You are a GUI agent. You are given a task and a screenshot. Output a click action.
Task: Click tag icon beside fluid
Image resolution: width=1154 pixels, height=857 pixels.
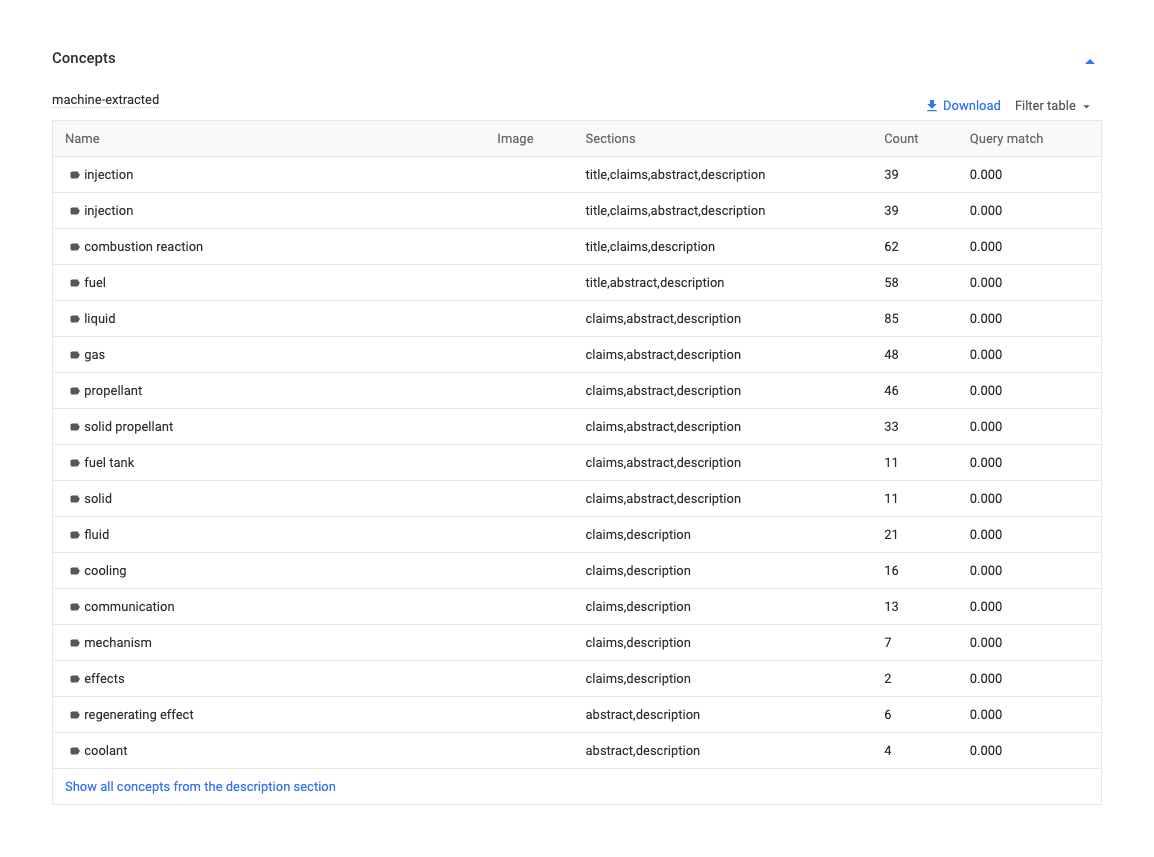click(x=74, y=536)
